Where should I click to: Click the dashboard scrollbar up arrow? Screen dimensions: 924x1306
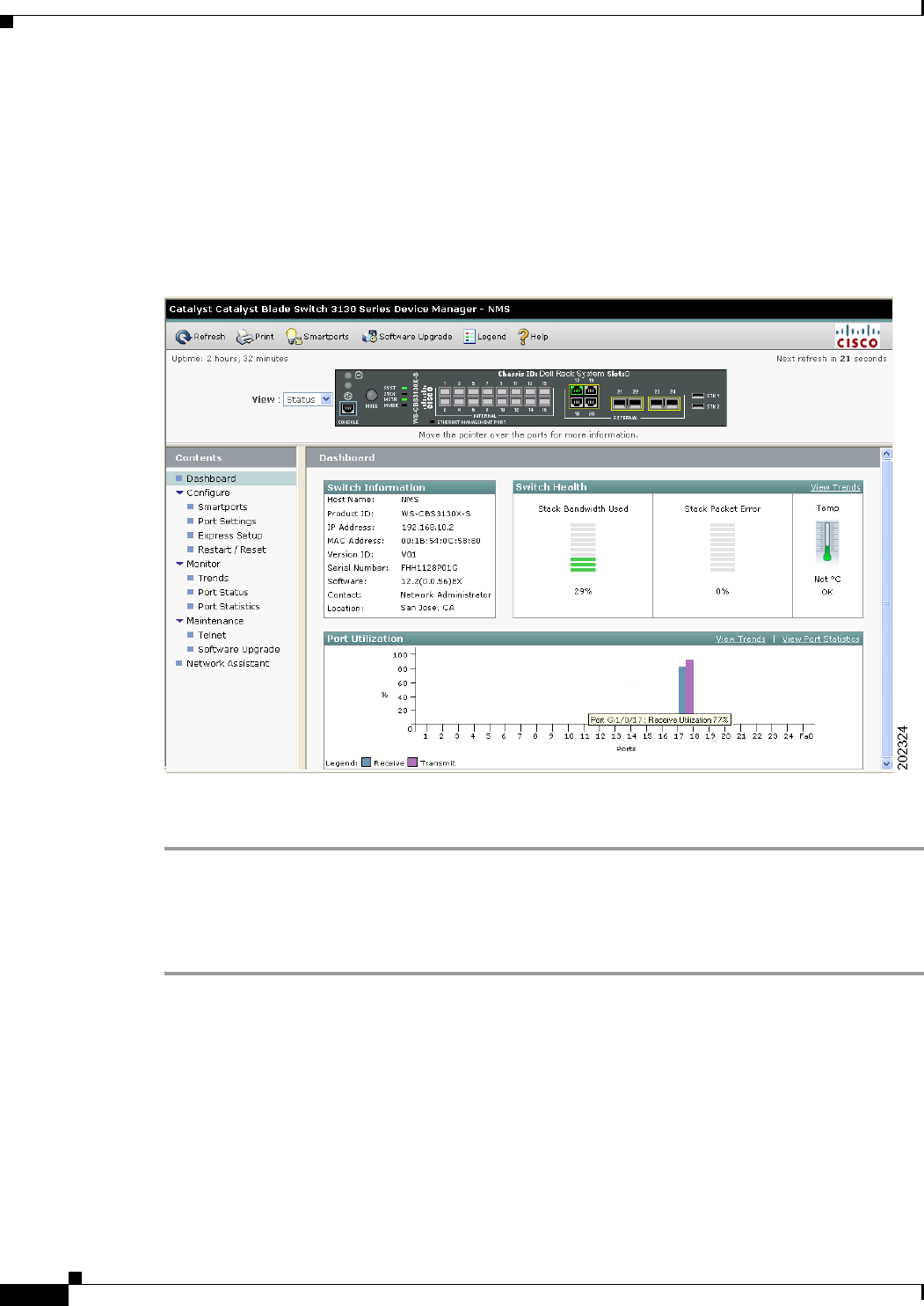886,454
